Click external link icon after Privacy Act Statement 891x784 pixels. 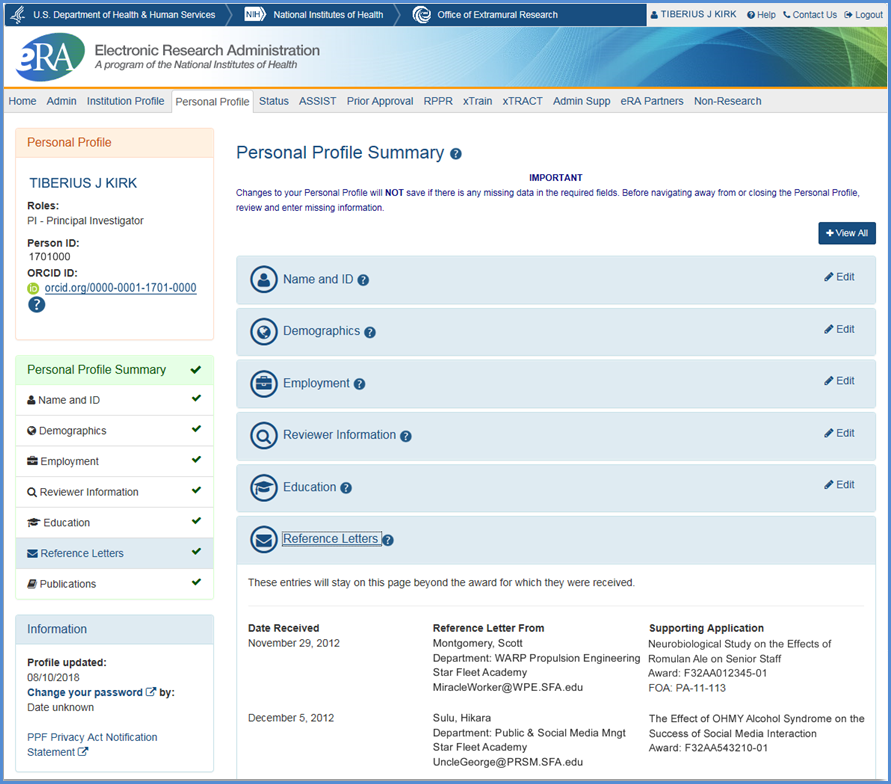[x=83, y=752]
